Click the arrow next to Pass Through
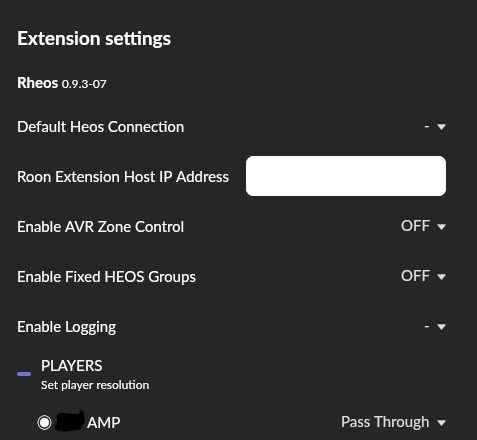The image size is (477, 440). coord(441,423)
